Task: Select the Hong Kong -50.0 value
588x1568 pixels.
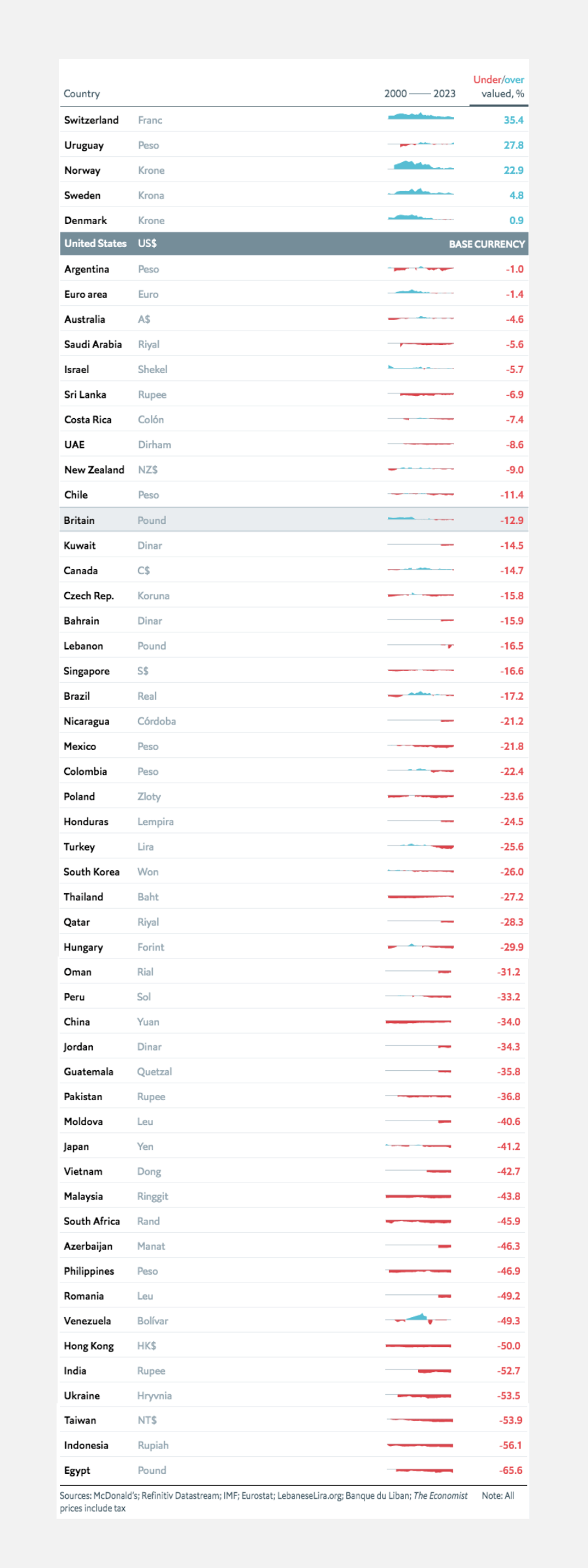Action: pos(509,1346)
